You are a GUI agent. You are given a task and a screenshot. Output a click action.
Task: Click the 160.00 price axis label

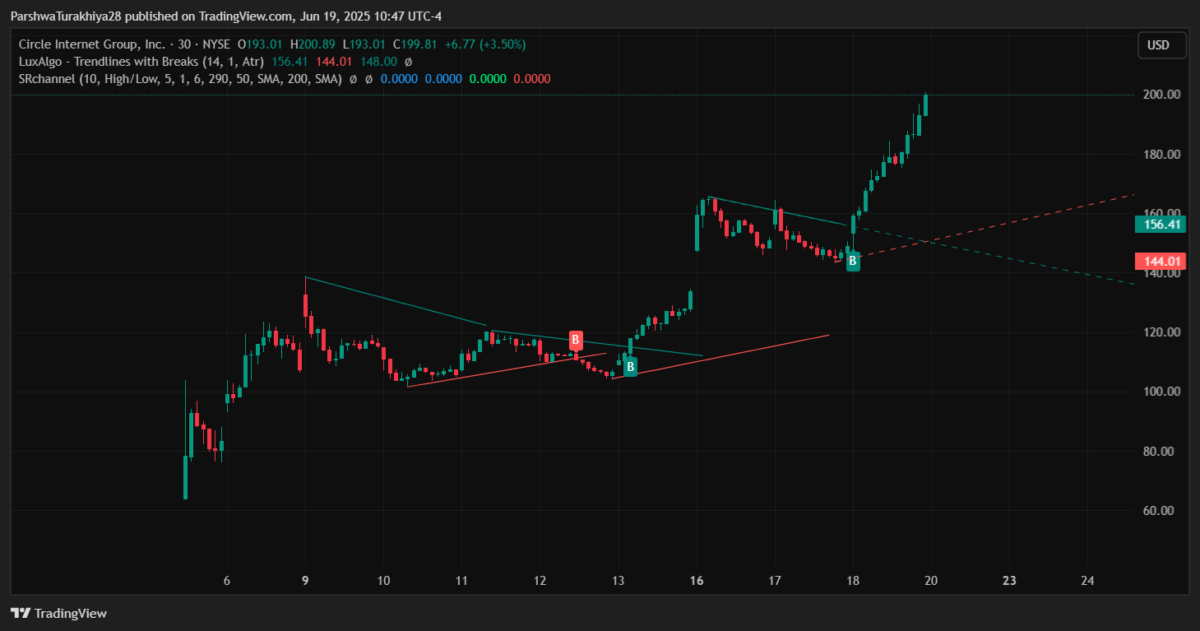1160,213
